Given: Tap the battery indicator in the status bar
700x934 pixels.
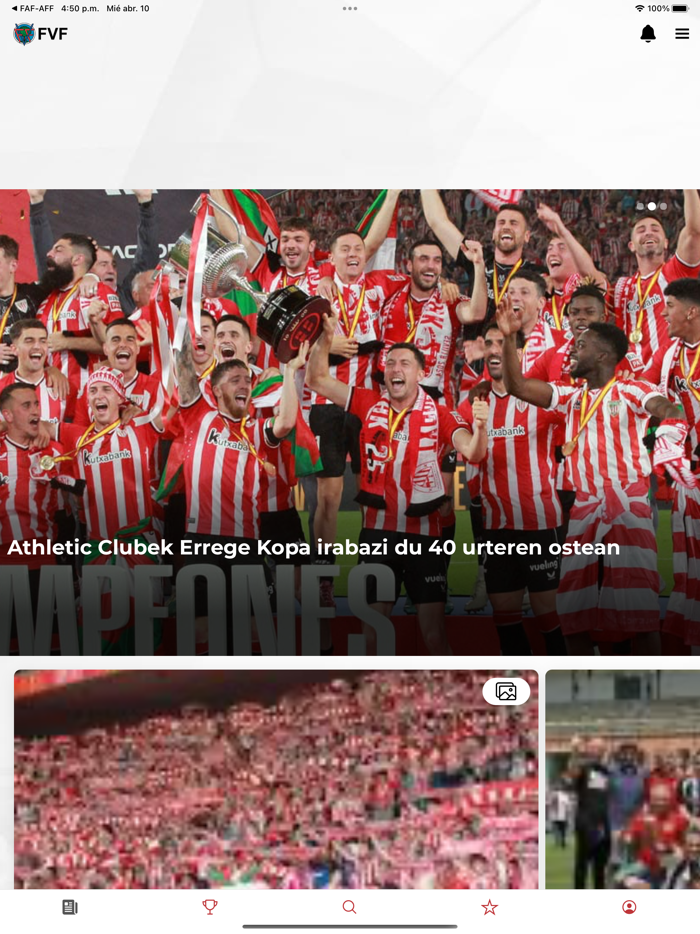Looking at the screenshot, I should 680,8.
